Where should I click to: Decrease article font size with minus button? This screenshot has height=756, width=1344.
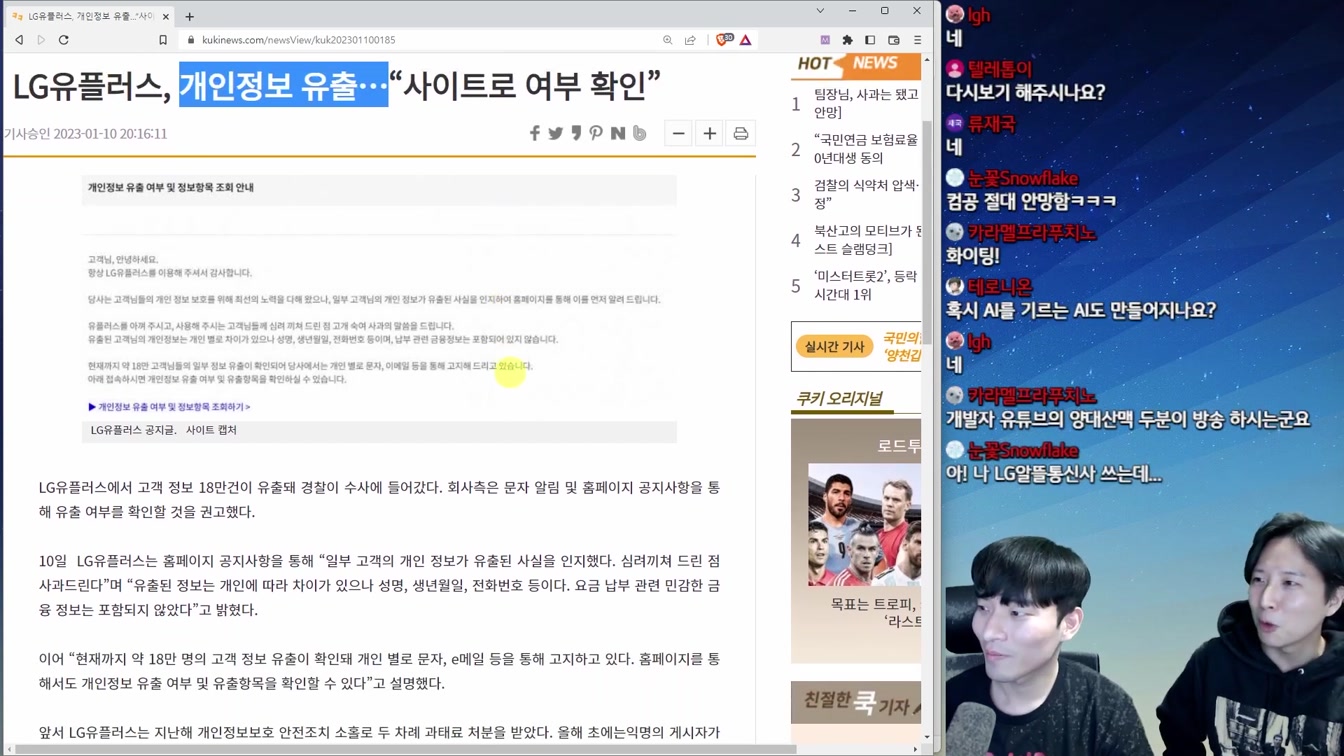click(678, 133)
